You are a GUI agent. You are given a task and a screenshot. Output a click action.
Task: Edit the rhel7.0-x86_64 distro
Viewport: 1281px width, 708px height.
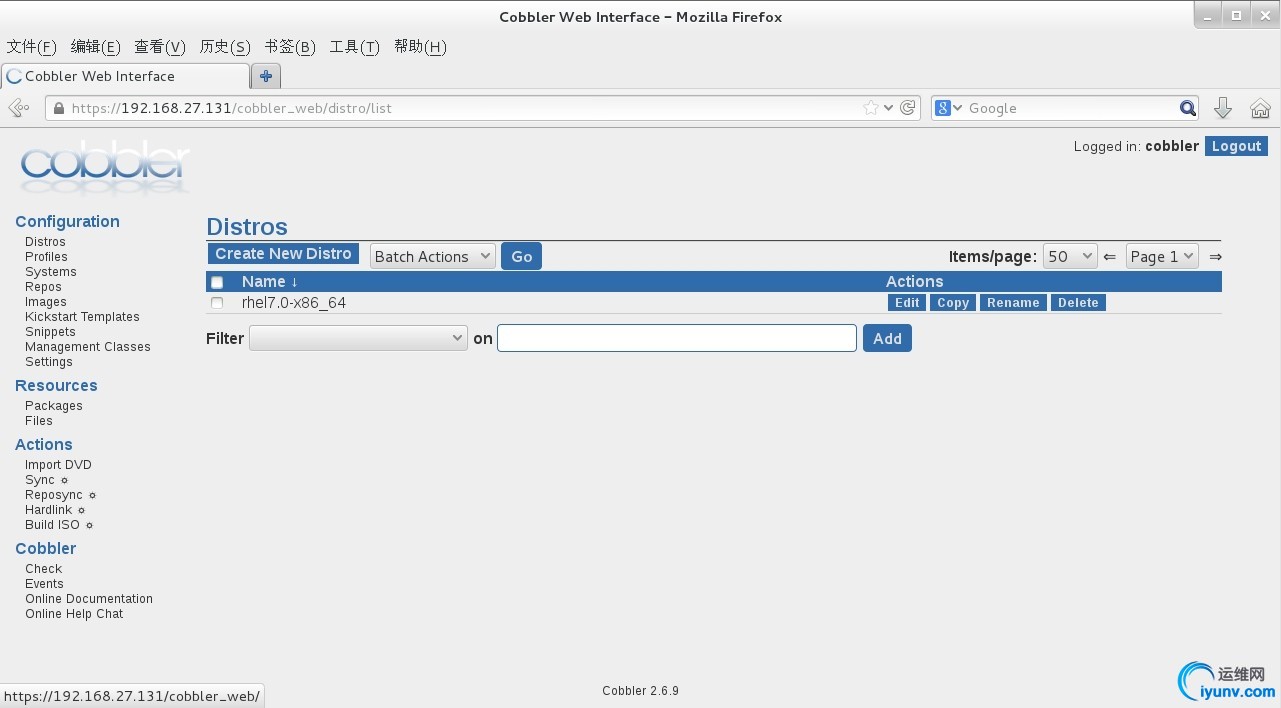(907, 303)
